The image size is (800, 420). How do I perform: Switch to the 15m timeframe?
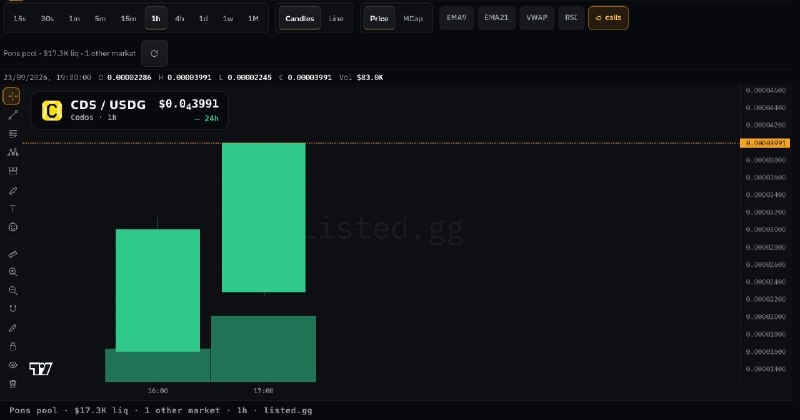coord(128,18)
